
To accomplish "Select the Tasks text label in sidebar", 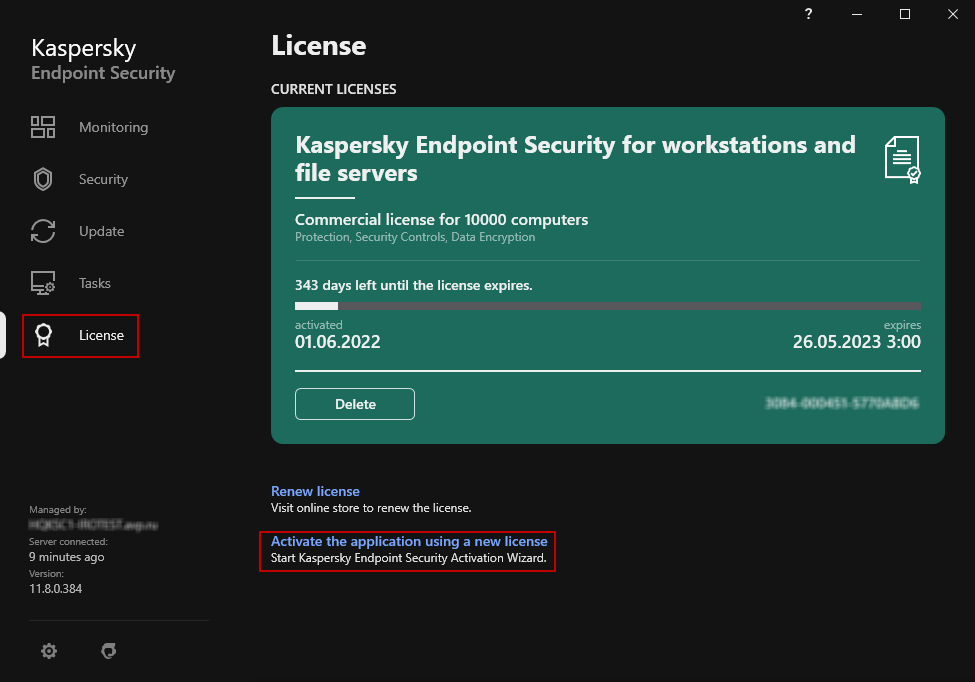I will coord(95,283).
